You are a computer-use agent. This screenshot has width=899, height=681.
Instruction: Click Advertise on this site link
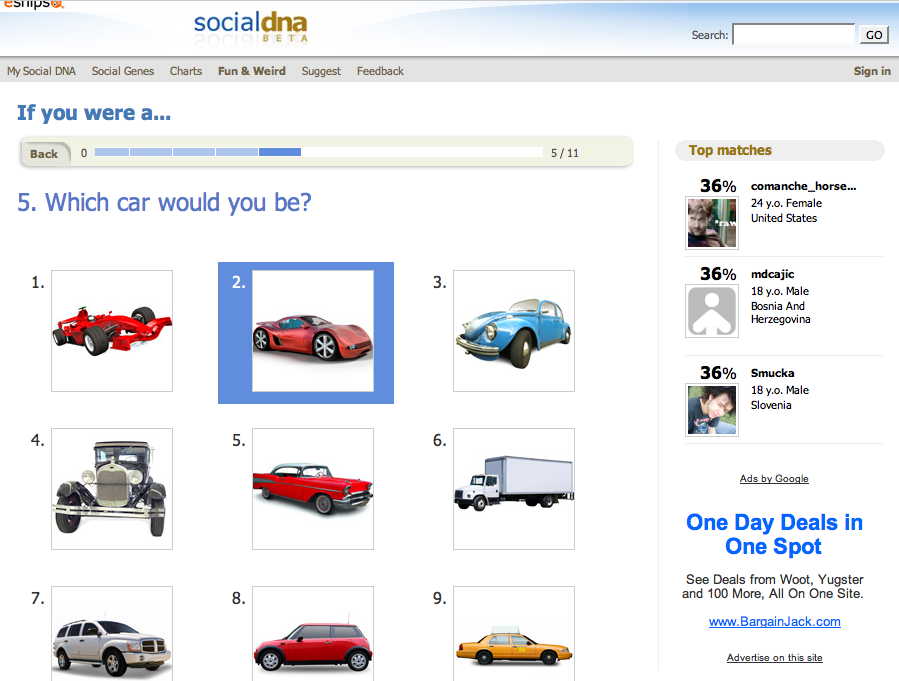pyautogui.click(x=775, y=657)
